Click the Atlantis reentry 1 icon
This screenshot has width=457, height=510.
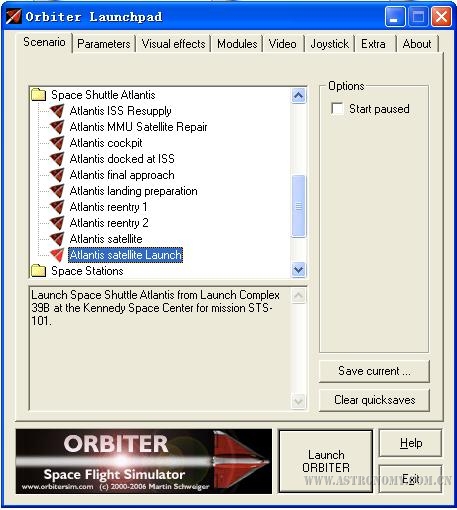click(57, 207)
